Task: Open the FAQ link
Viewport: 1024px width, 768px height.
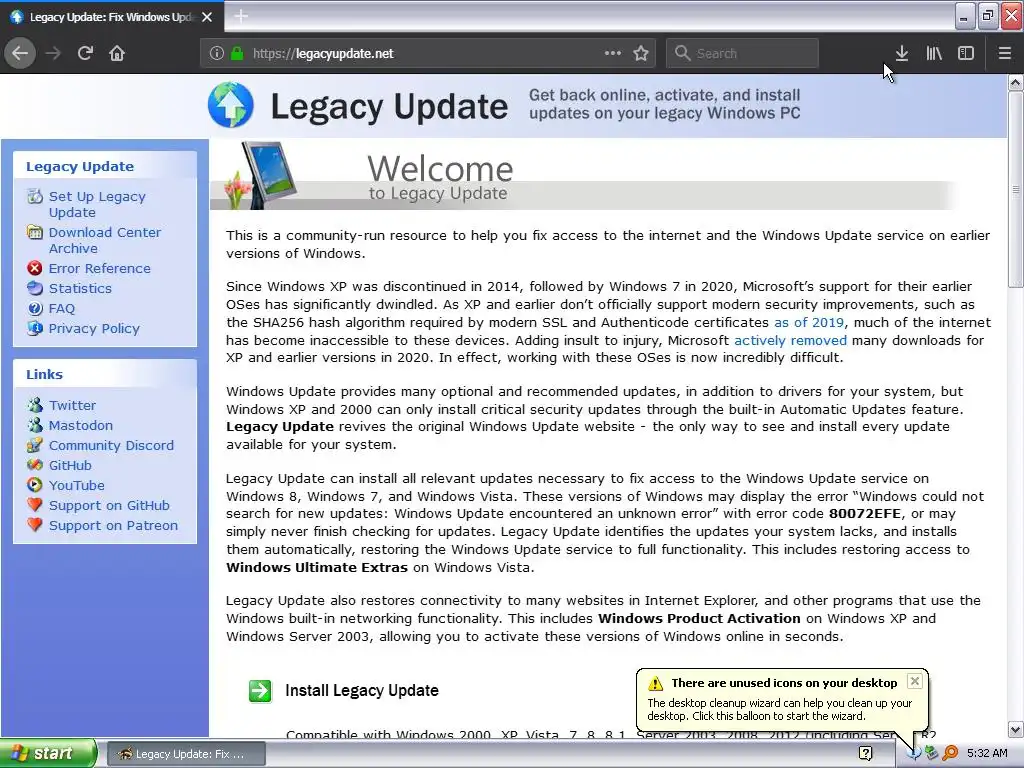Action: [x=61, y=309]
